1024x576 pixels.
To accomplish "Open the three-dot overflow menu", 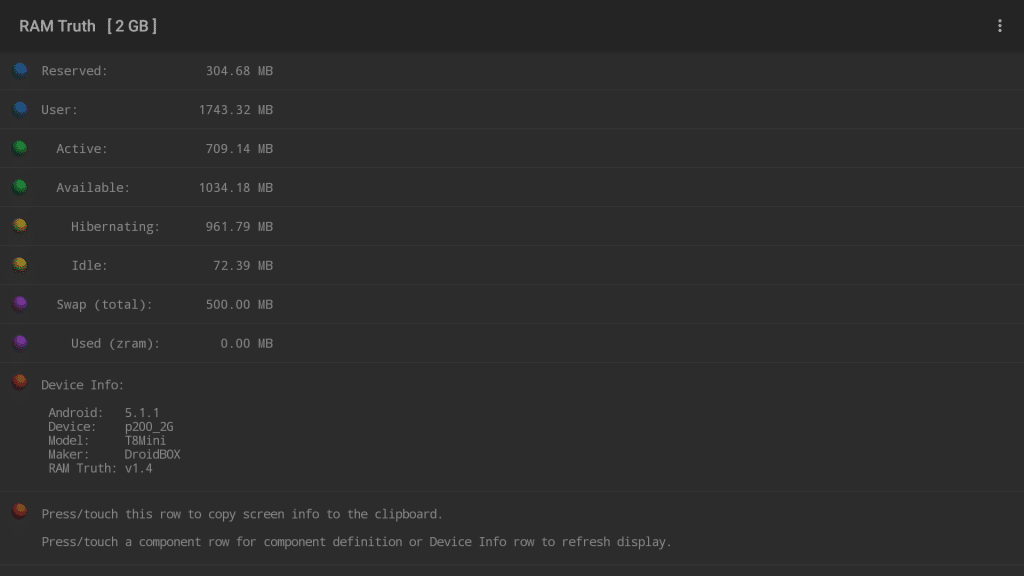I will 999,26.
